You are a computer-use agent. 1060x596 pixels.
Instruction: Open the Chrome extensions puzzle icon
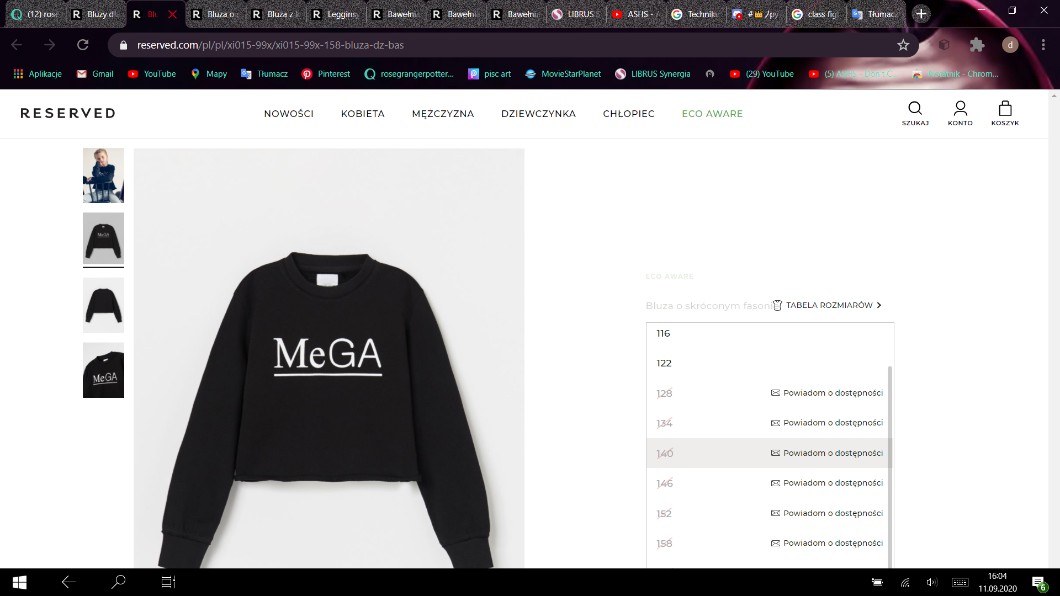977,45
